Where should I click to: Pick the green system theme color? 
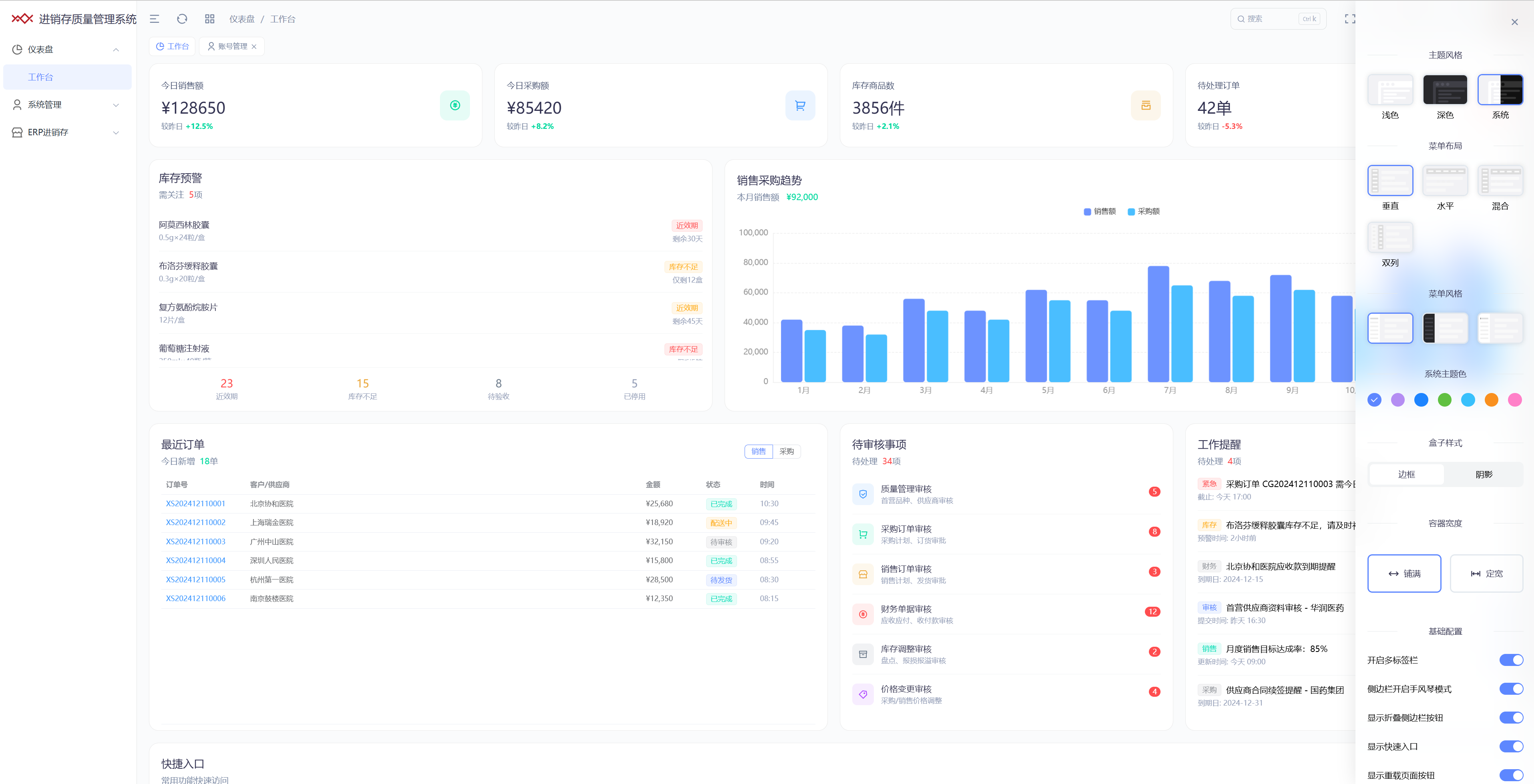[x=1444, y=400]
